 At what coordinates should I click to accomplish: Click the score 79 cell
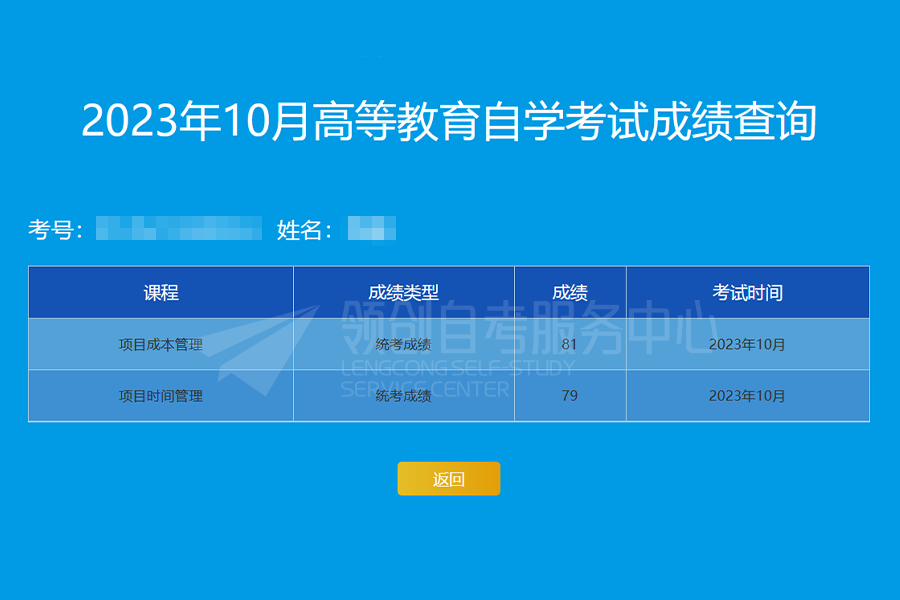[570, 396]
